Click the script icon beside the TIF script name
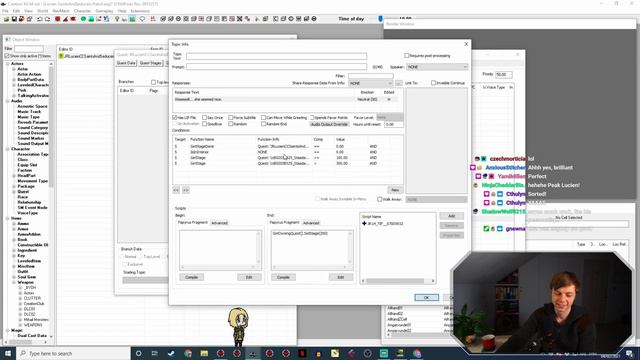Image resolution: width=640 pixels, height=360 pixels. click(x=364, y=223)
